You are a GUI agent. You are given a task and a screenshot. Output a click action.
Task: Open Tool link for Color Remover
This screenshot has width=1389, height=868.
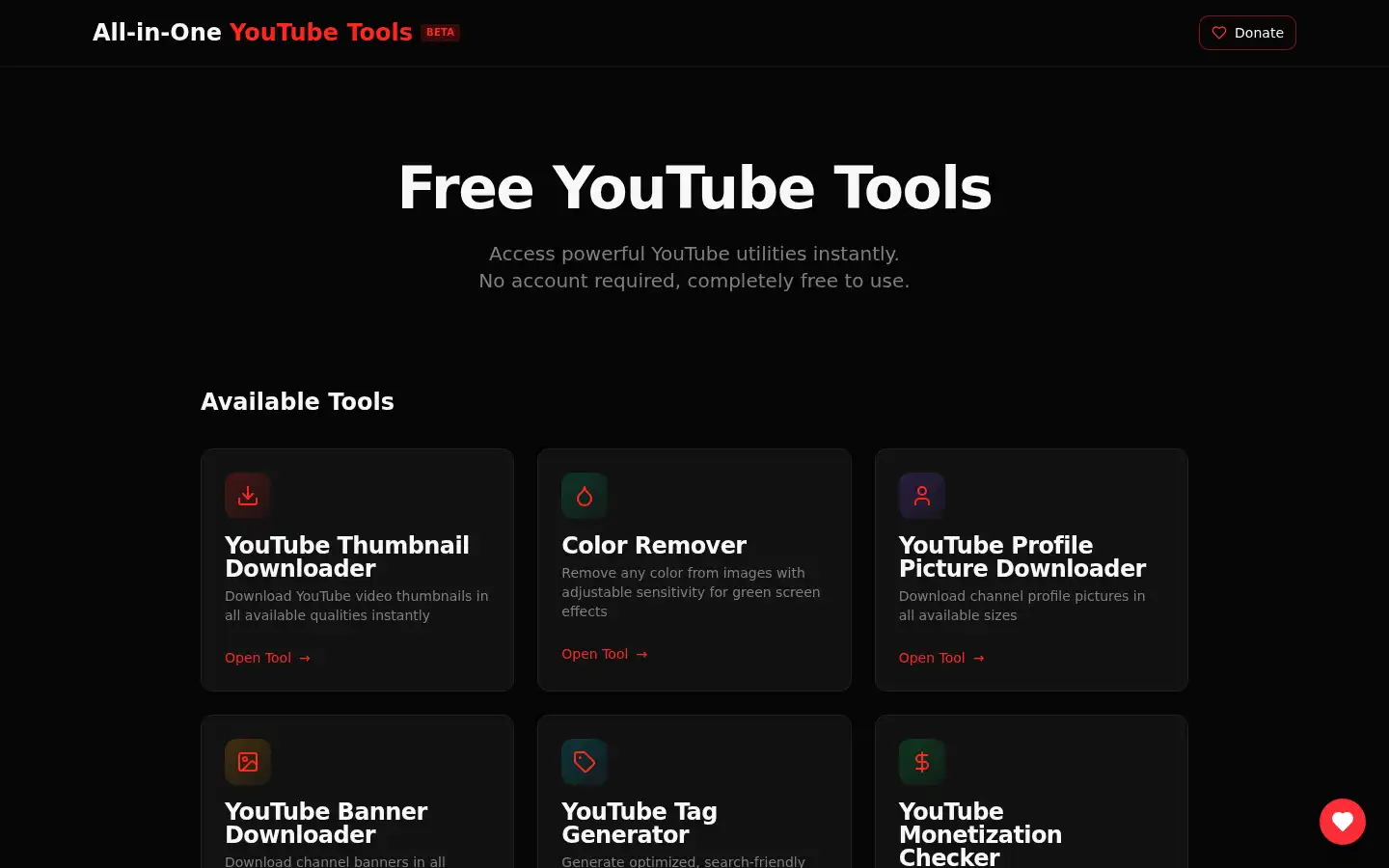point(605,654)
